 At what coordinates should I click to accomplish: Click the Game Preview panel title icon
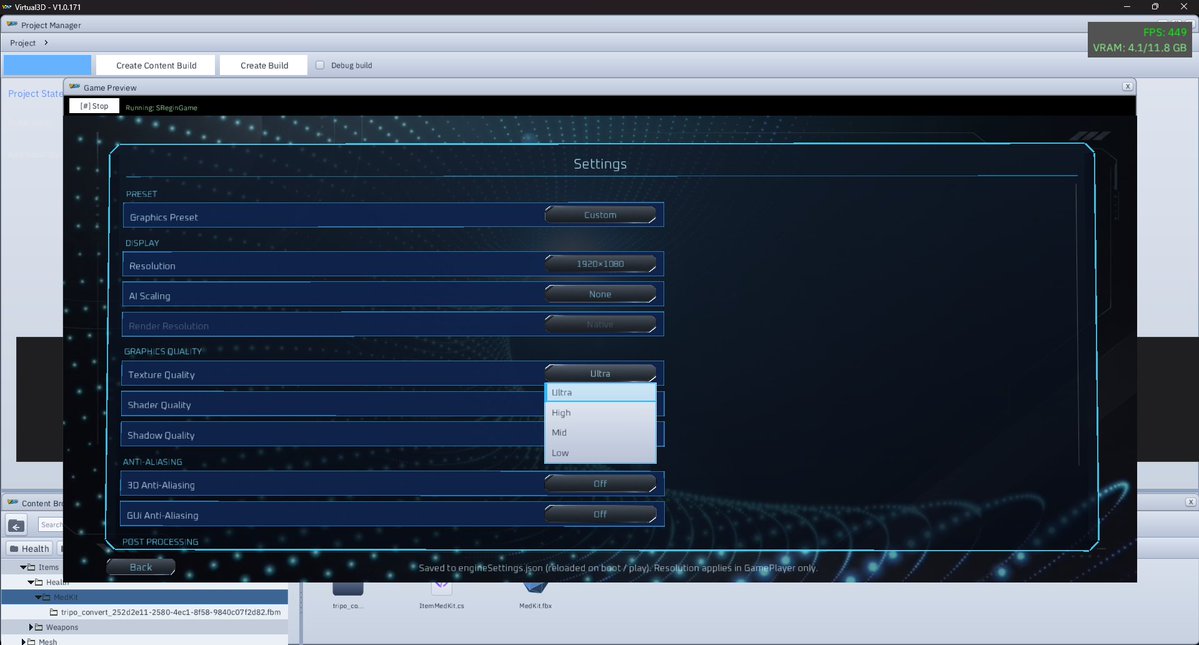(x=74, y=87)
